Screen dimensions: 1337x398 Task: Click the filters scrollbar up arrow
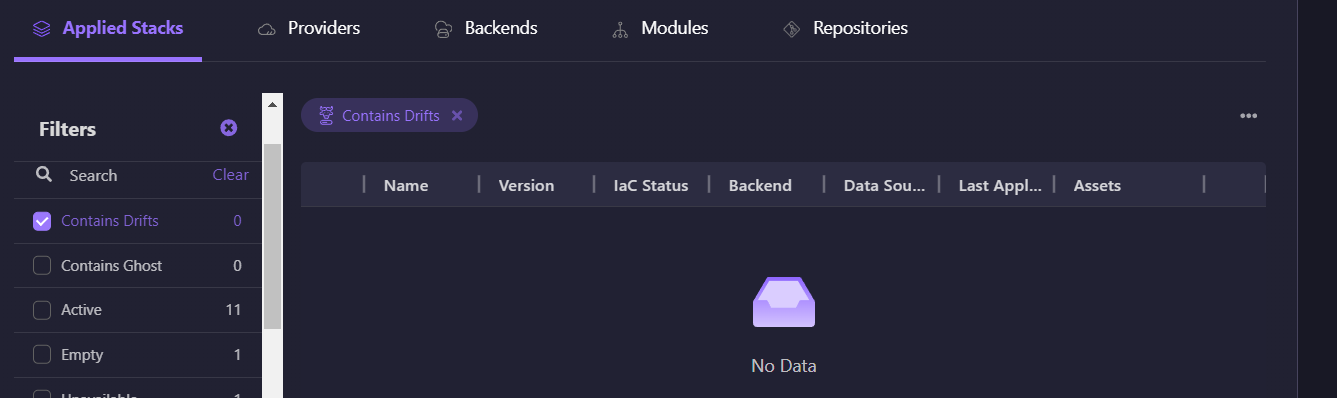(x=272, y=104)
